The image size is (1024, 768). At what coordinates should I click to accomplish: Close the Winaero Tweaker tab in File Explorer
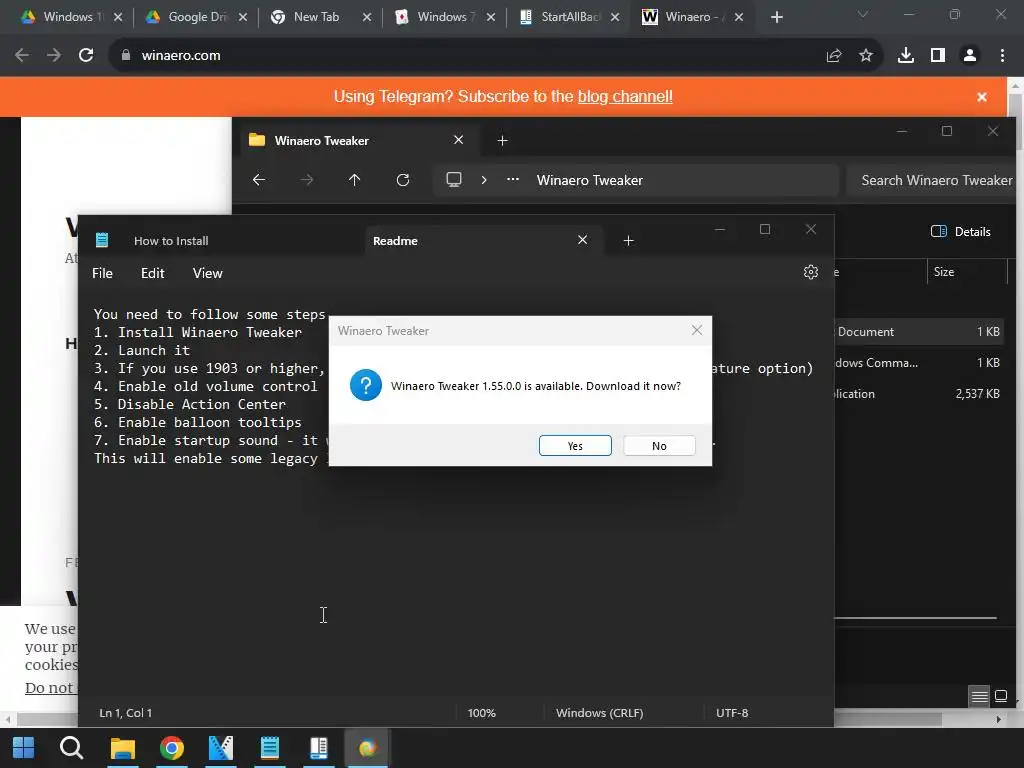(458, 140)
